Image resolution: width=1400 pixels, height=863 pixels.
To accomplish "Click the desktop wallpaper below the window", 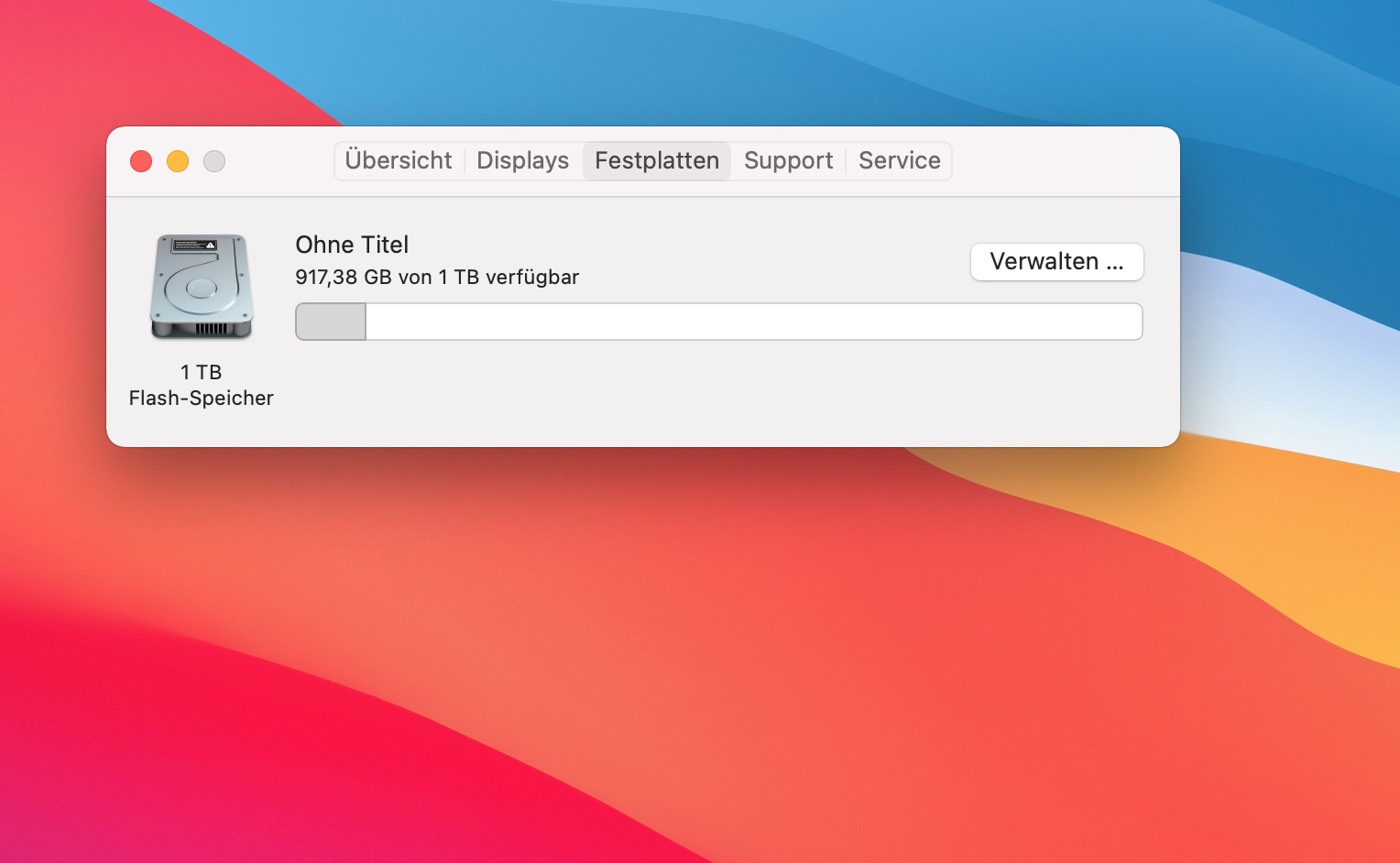I will (641, 641).
